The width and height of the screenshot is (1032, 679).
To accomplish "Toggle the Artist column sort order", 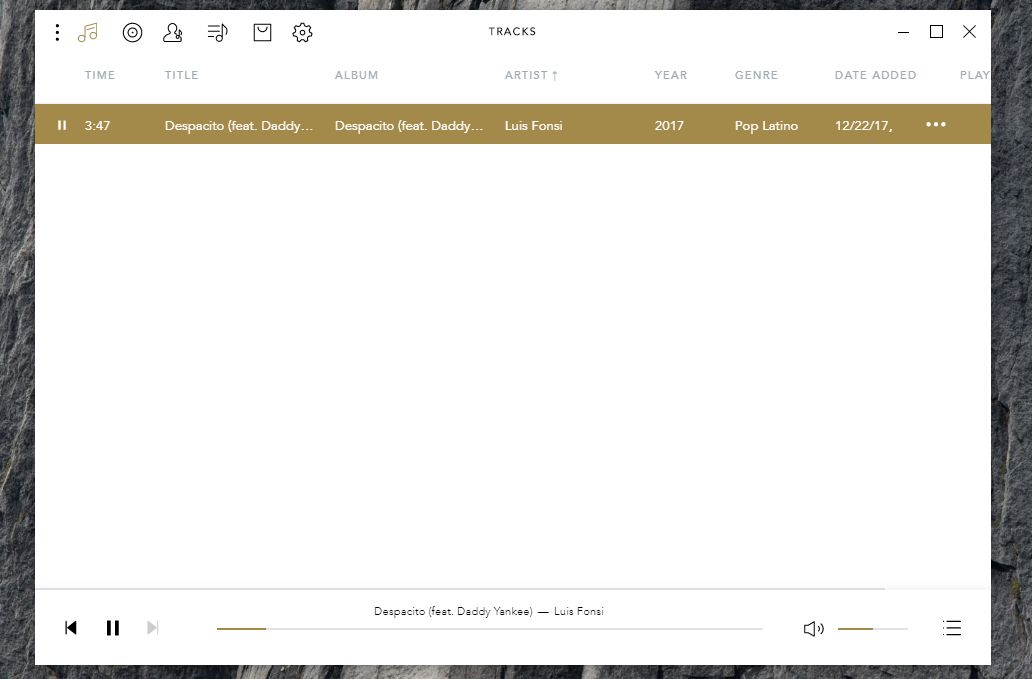I will (531, 75).
